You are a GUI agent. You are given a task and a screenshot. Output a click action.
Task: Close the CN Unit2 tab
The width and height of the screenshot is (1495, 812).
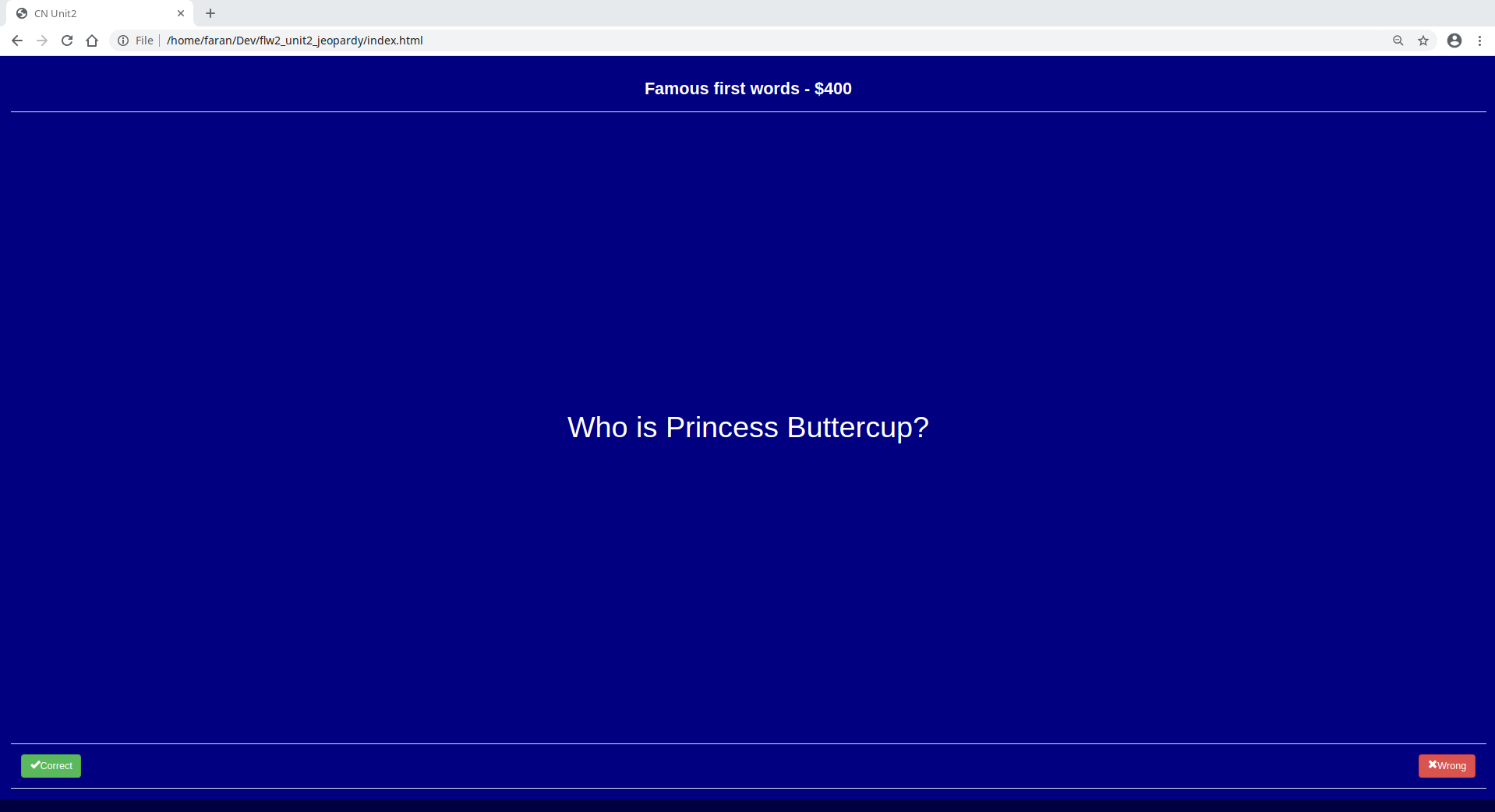181,13
